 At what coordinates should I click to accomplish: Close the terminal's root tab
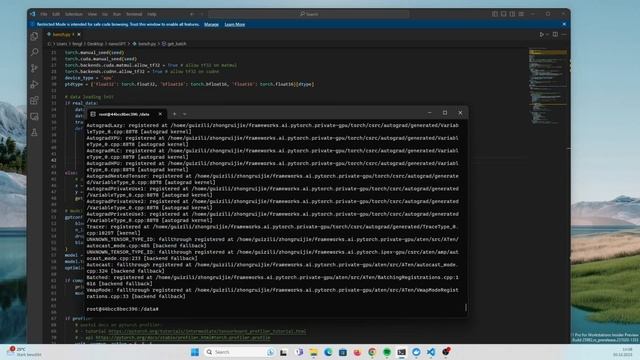pos(160,114)
